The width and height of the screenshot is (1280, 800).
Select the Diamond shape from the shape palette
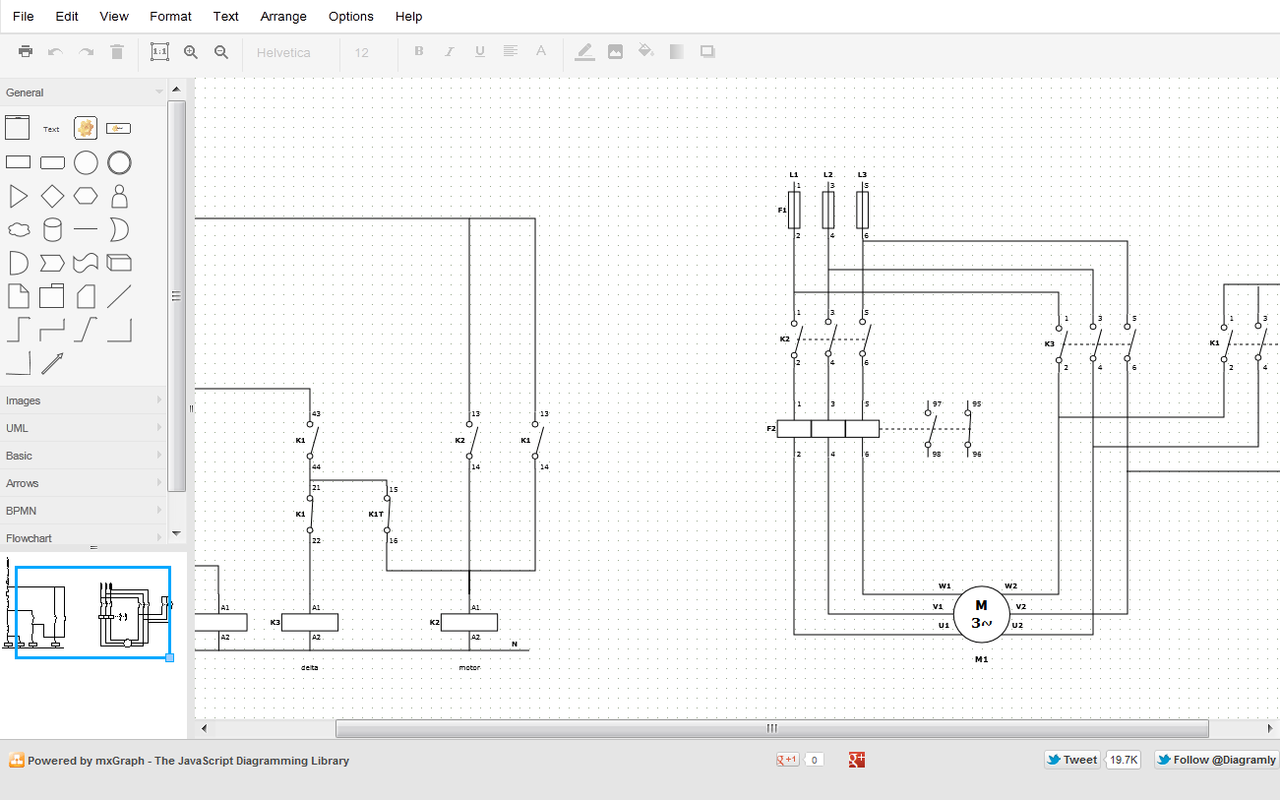point(52,196)
